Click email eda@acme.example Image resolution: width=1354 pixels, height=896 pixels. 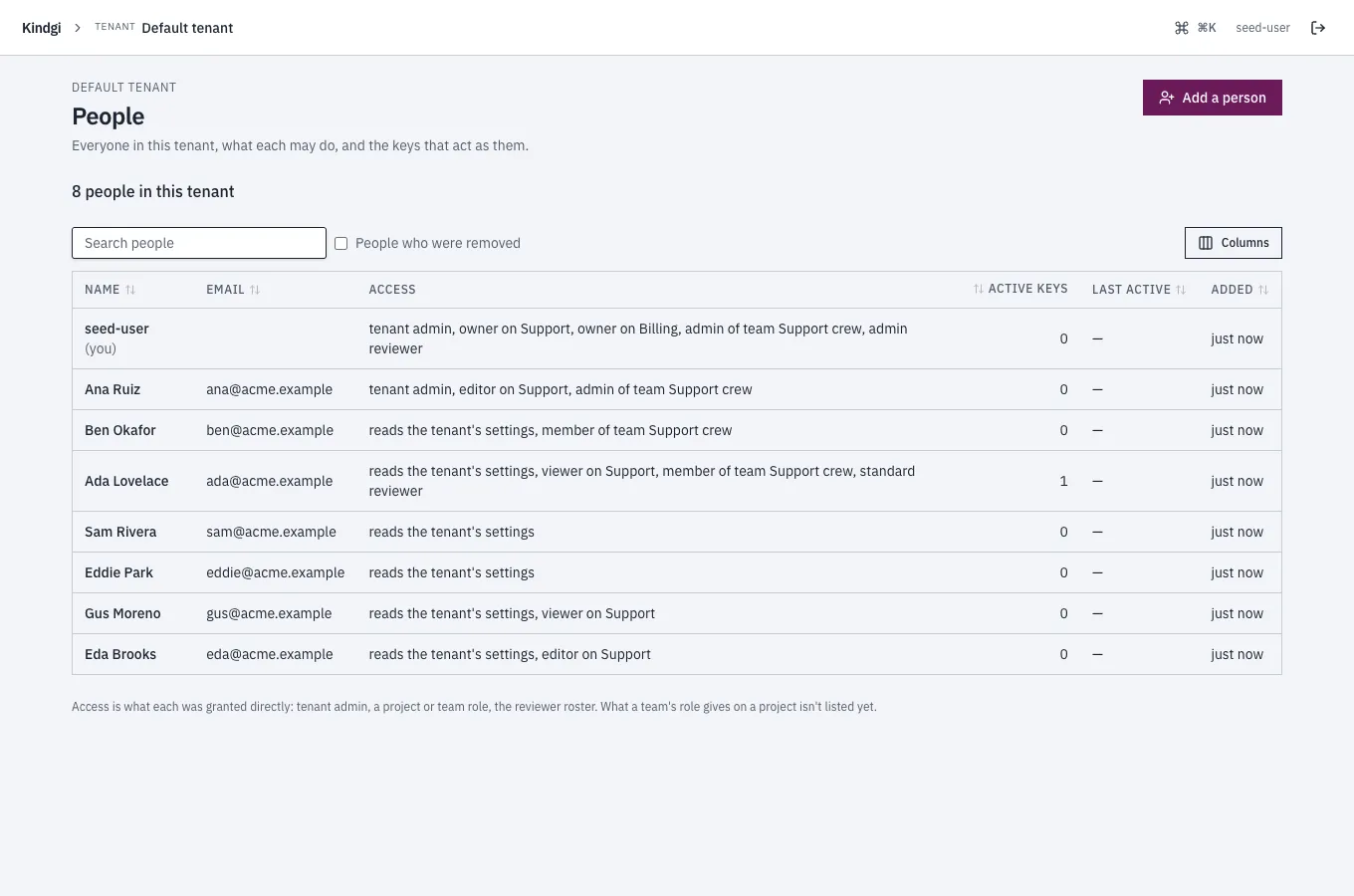point(270,654)
